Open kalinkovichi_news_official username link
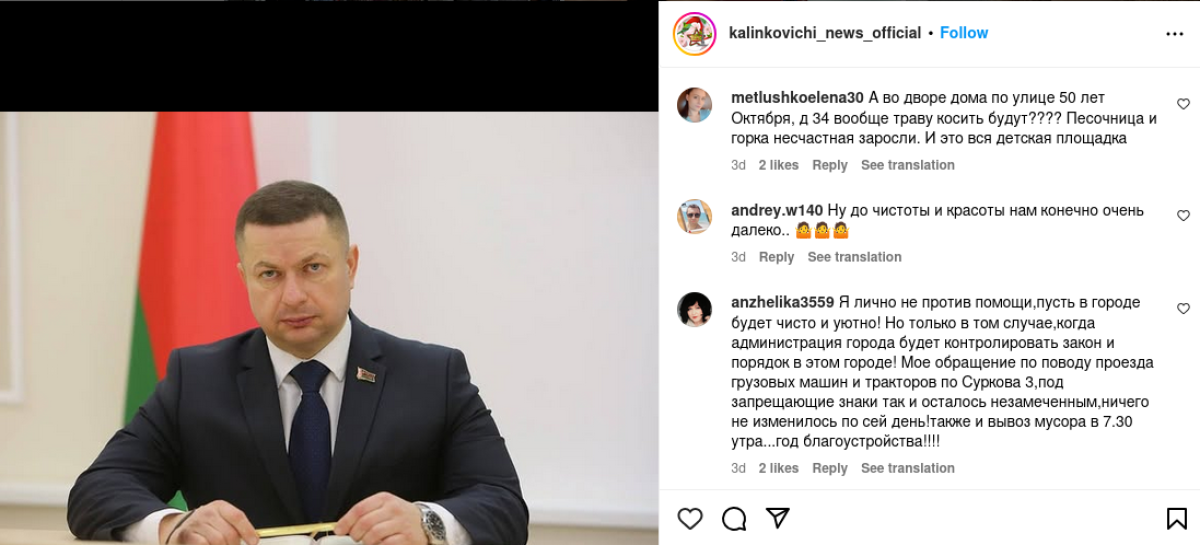Viewport: 1200px width, 545px height. pos(826,33)
